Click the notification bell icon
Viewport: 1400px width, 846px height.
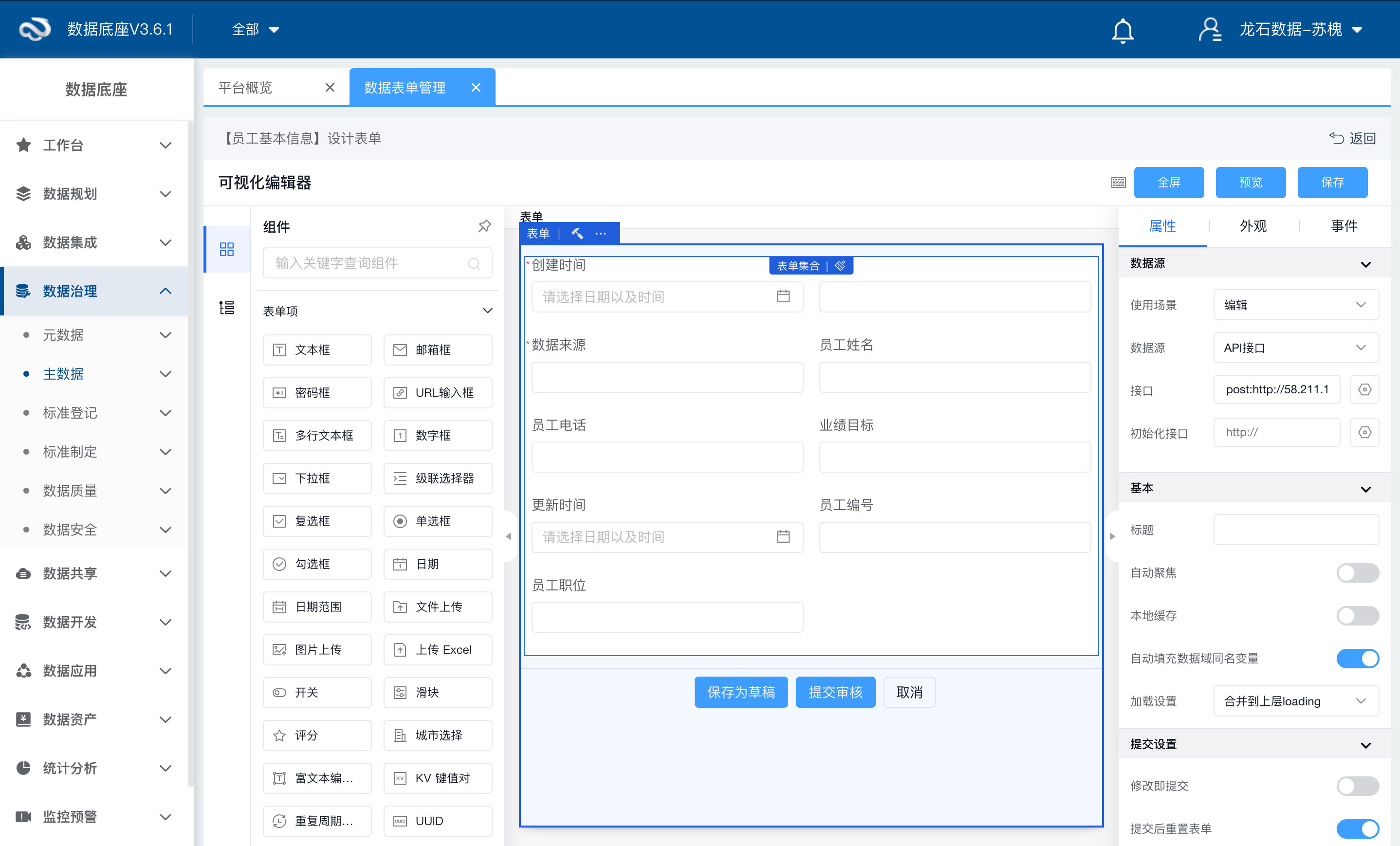point(1122,30)
